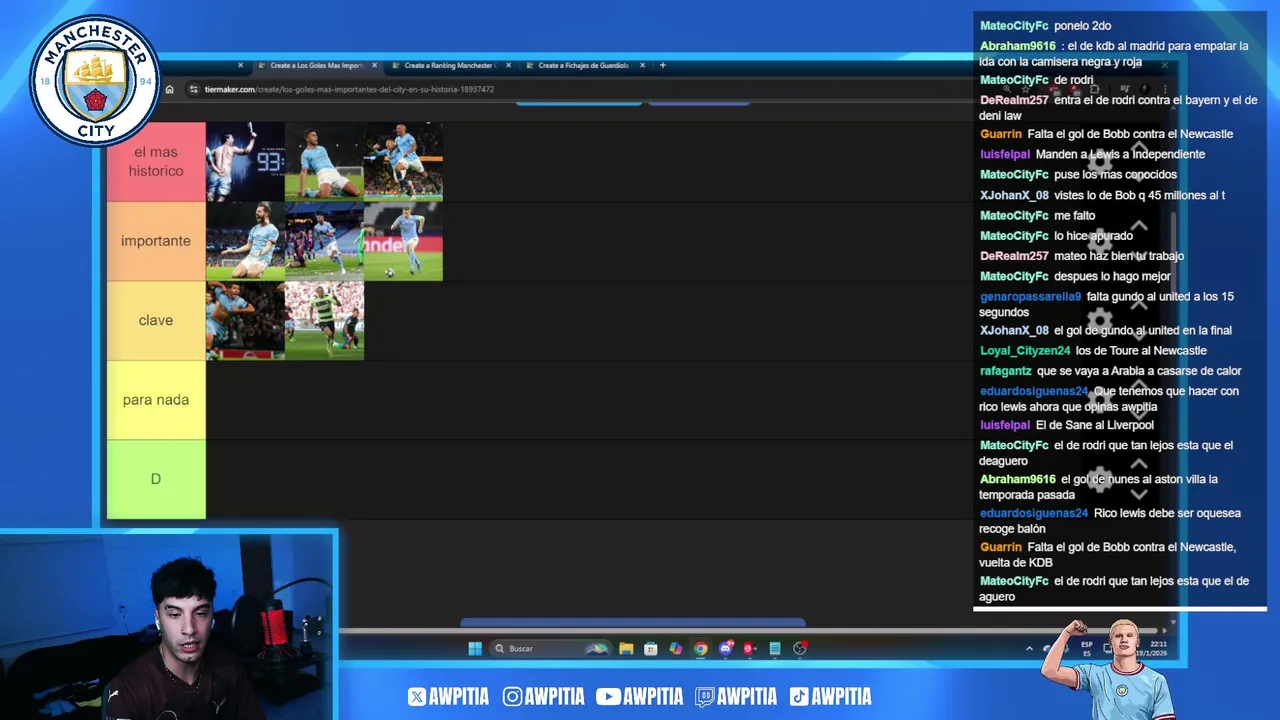Click chat username 'Abraham9616' near 'nunes' message
The width and height of the screenshot is (1280, 720).
pyautogui.click(x=1018, y=479)
